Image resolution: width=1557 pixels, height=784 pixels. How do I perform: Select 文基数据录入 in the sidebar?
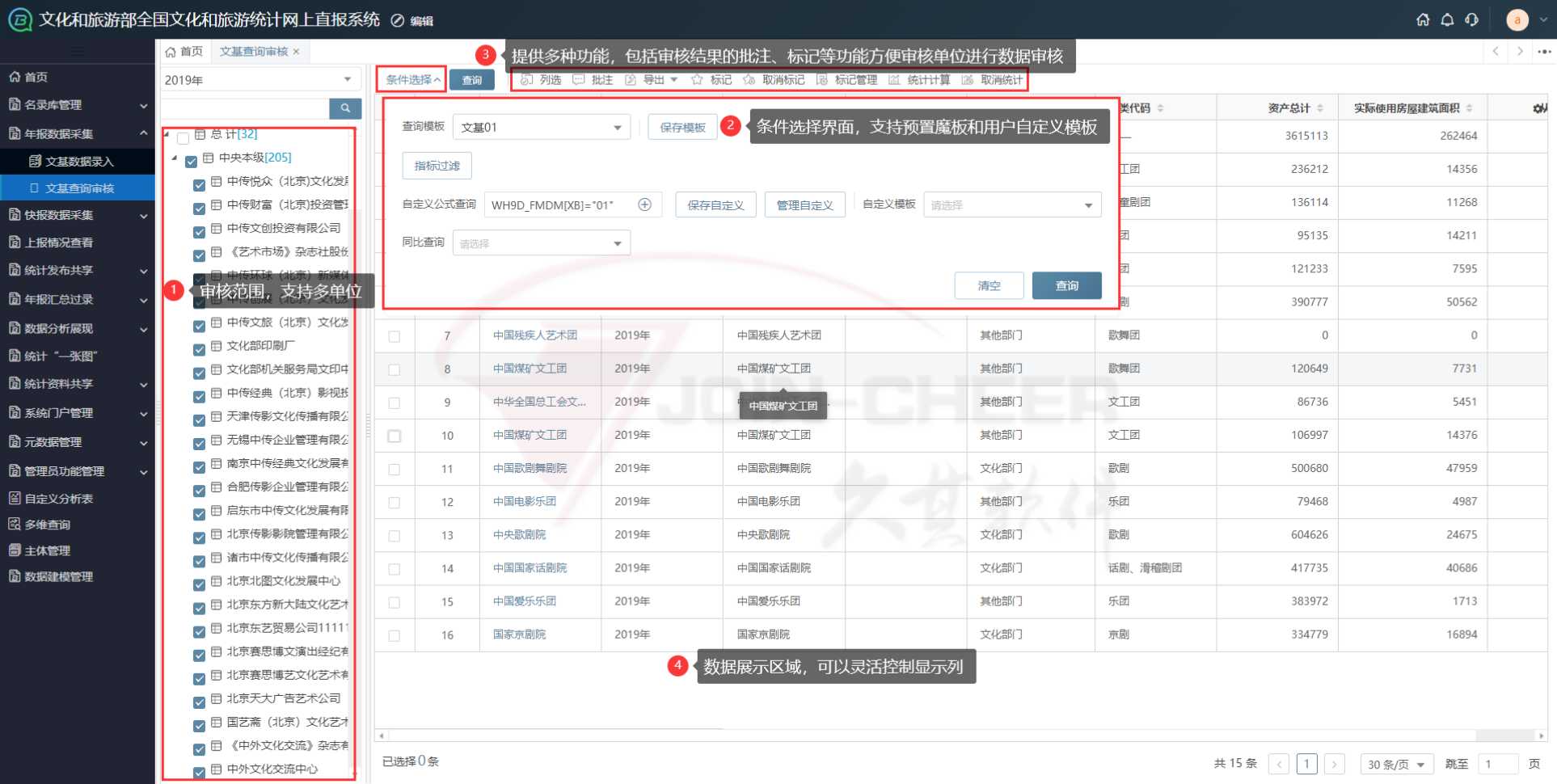(79, 162)
